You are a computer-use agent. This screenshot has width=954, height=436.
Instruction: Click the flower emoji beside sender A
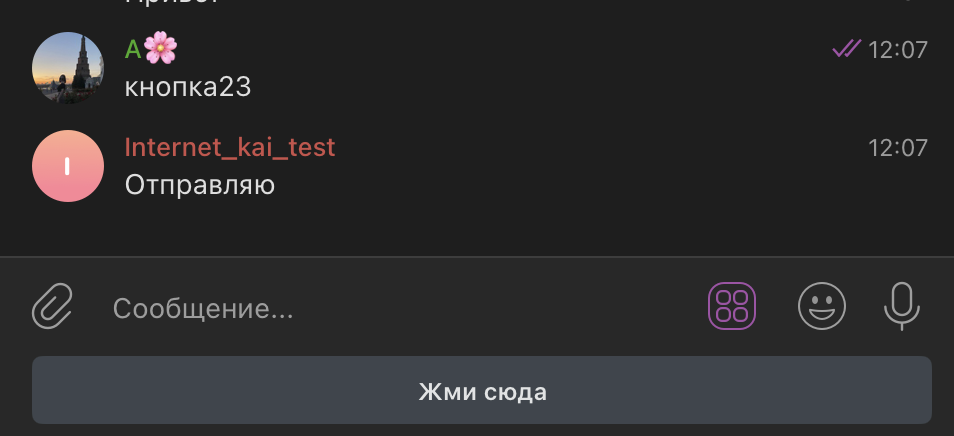tap(161, 48)
